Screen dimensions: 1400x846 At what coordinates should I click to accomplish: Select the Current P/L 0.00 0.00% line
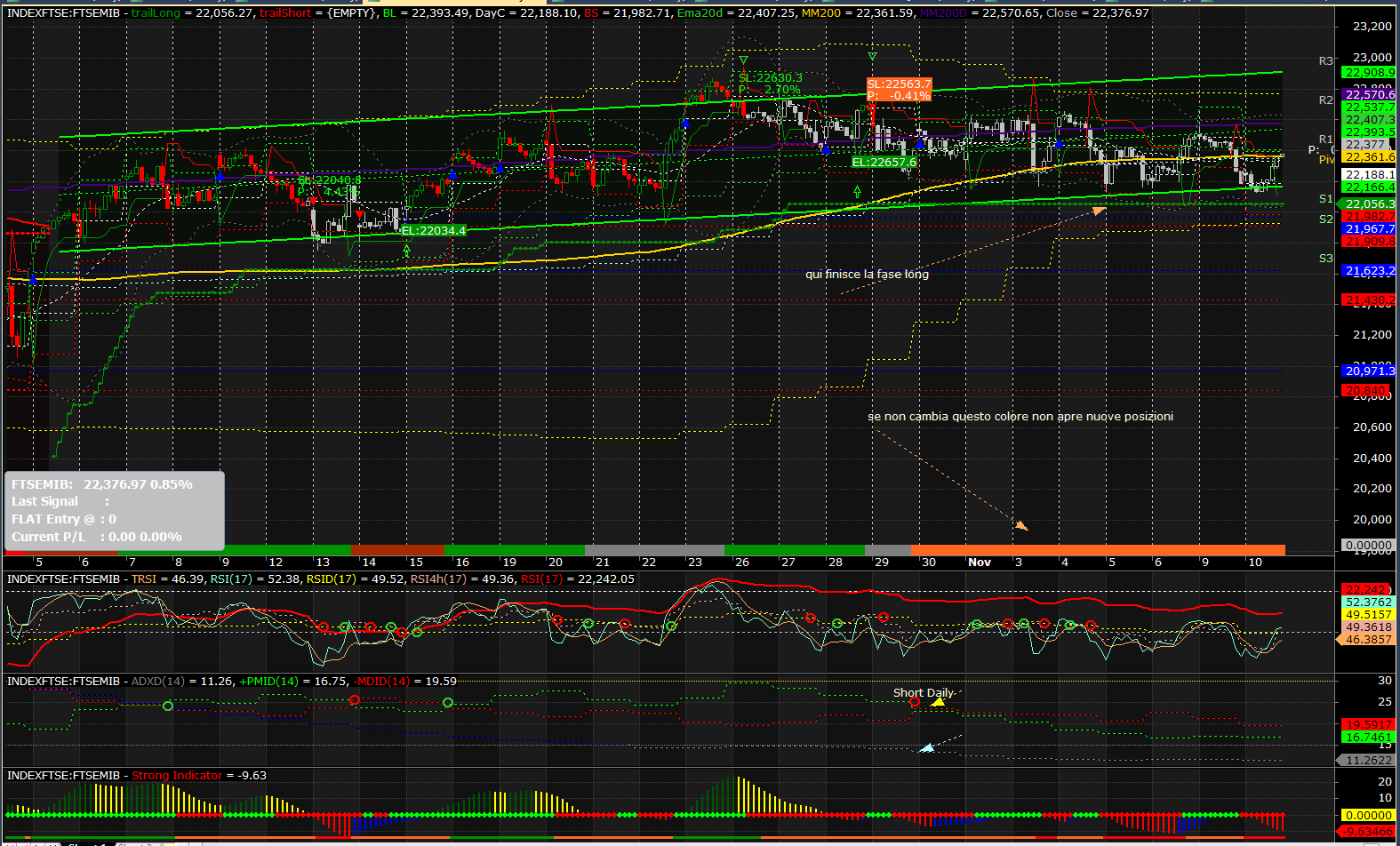[x=96, y=537]
